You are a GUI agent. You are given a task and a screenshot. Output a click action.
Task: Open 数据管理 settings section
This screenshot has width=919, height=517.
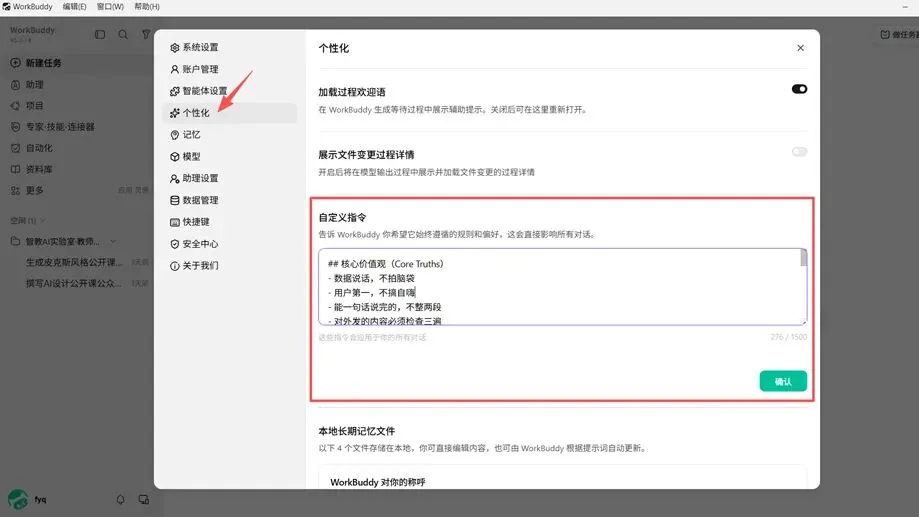[229, 200]
